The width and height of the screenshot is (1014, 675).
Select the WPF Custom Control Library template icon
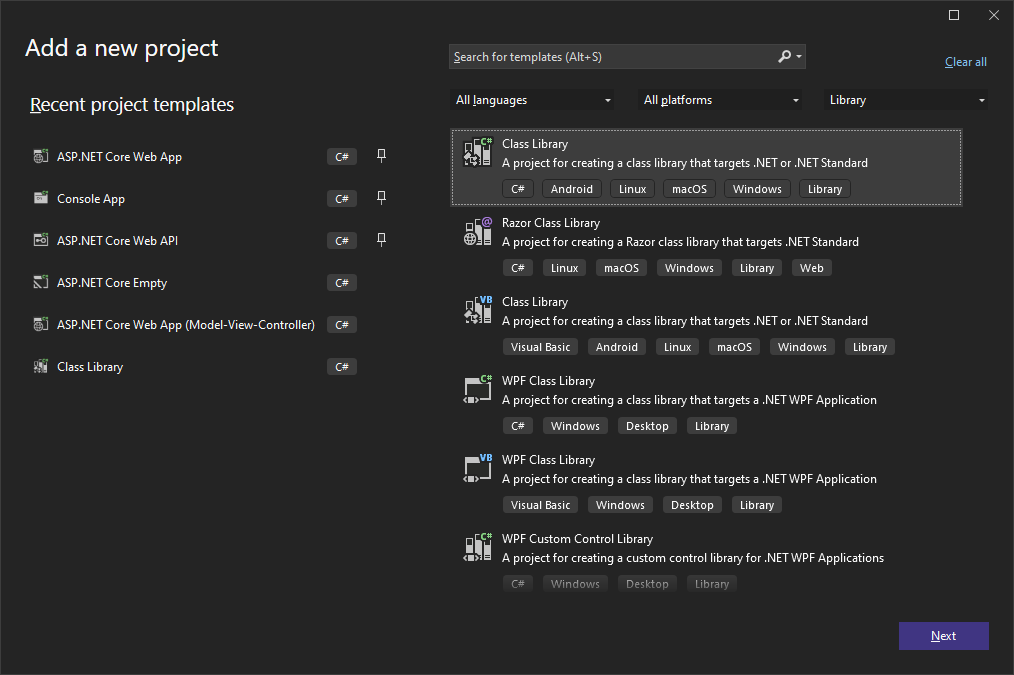click(x=478, y=547)
